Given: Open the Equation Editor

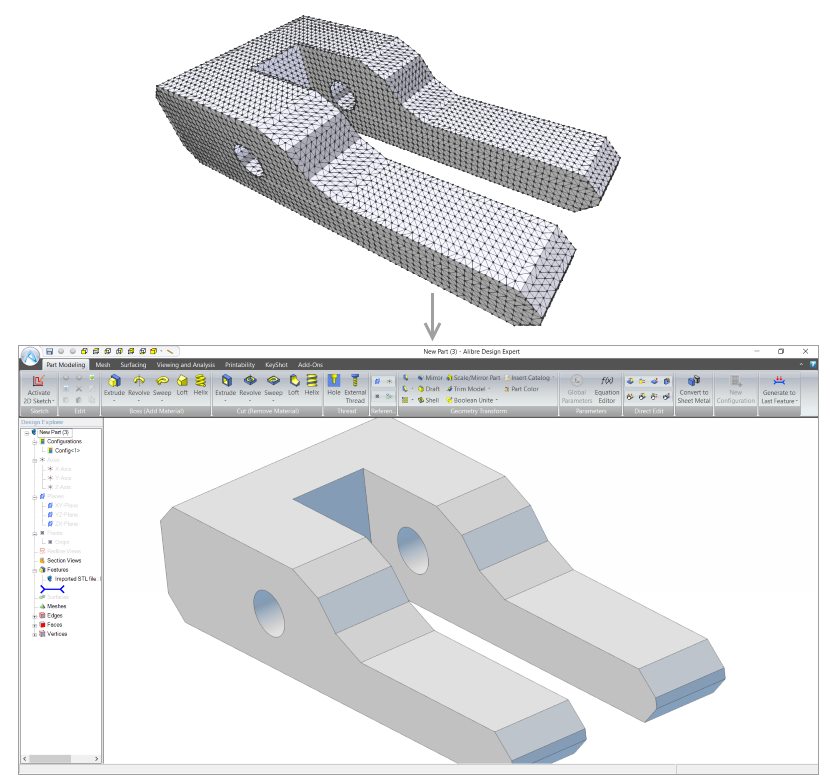Looking at the screenshot, I should tap(607, 386).
